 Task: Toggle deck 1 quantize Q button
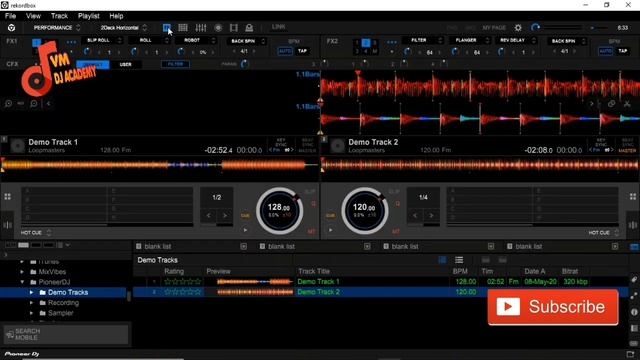pos(313,204)
